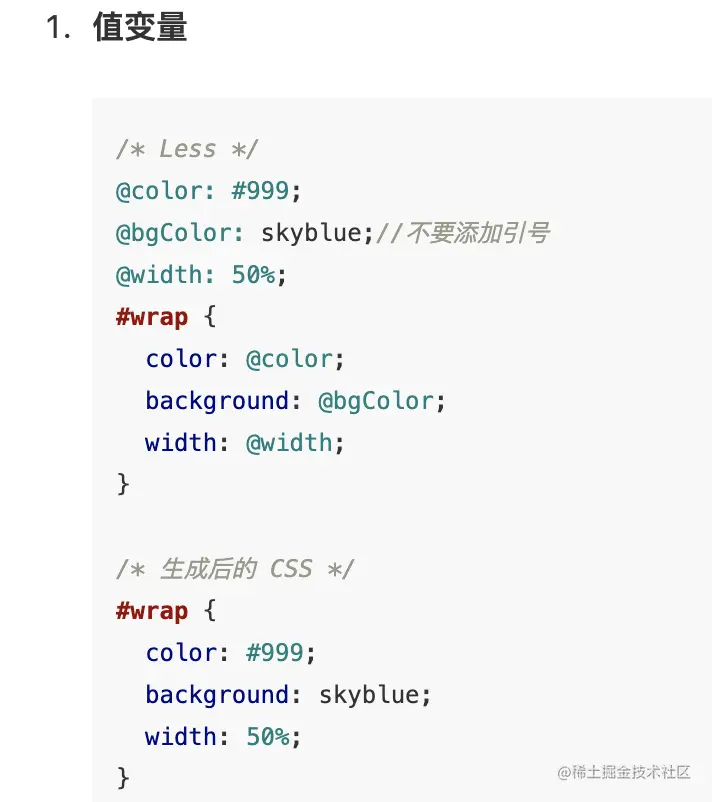Click the list number 1 marker
This screenshot has height=802, width=712.
tap(58, 27)
